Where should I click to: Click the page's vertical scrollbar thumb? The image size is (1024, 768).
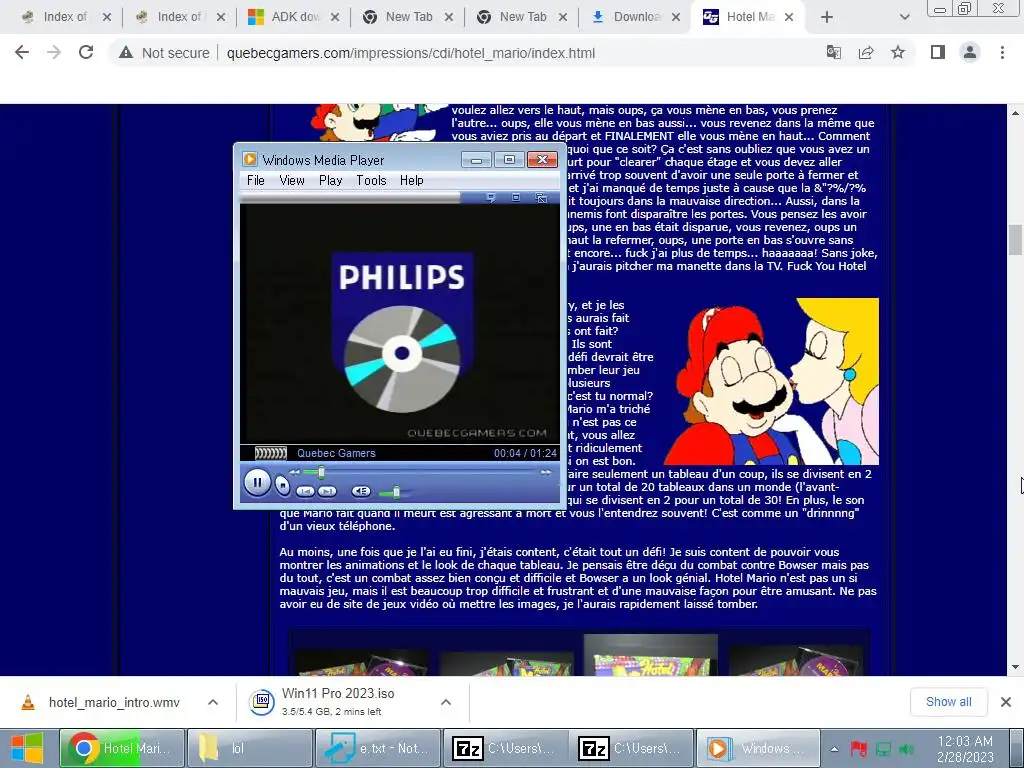click(x=1015, y=240)
